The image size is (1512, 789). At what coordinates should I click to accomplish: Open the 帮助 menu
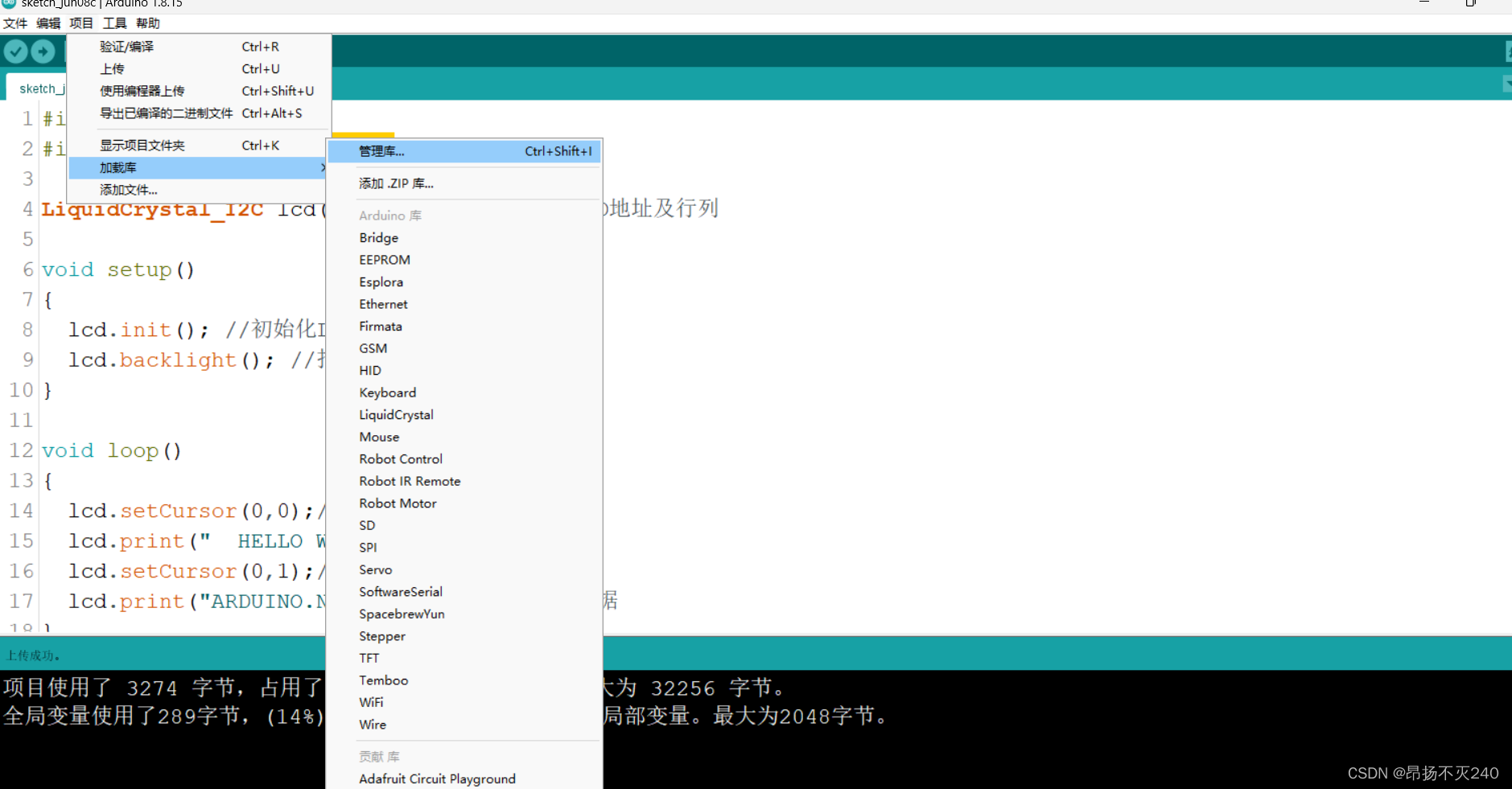148,23
